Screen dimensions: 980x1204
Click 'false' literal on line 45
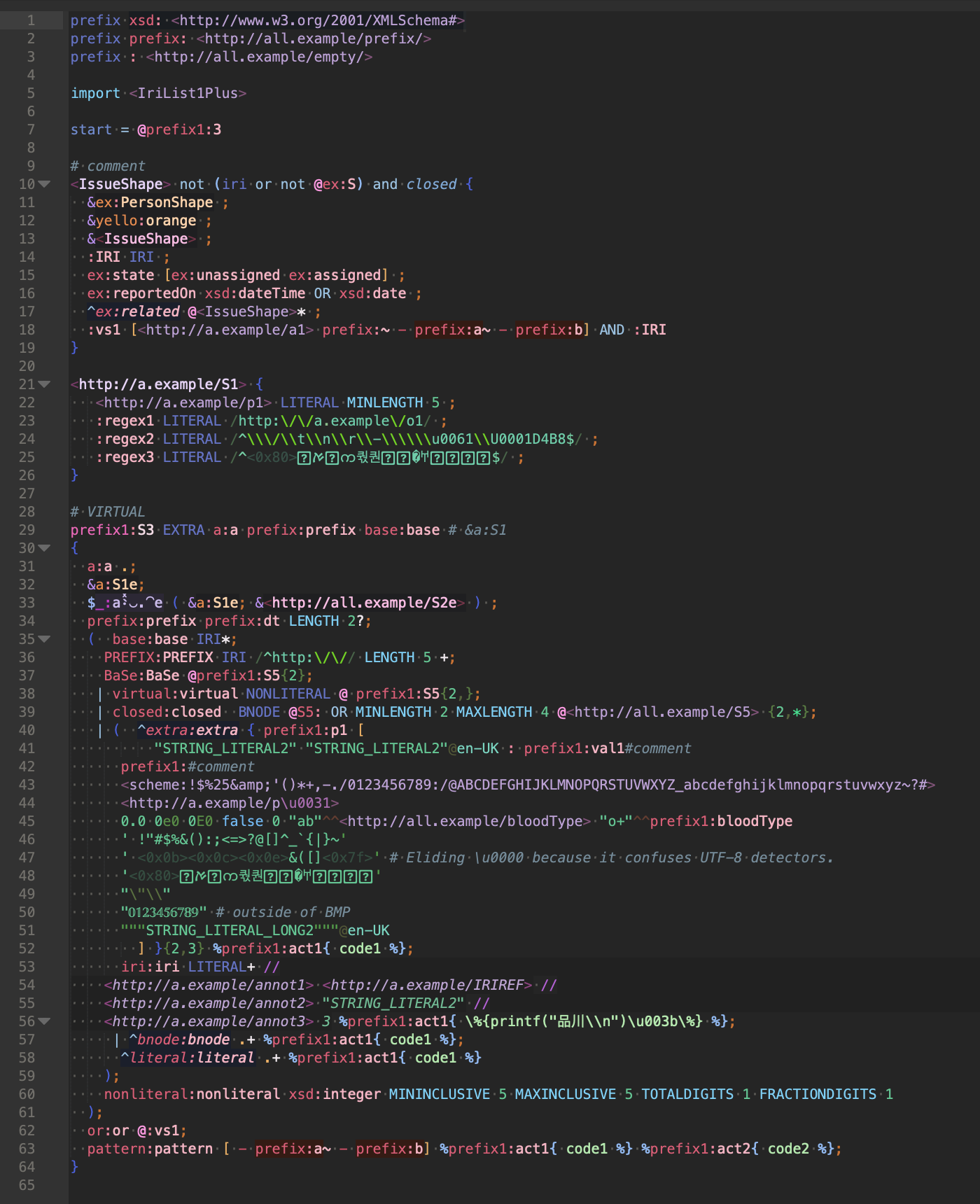242,821
